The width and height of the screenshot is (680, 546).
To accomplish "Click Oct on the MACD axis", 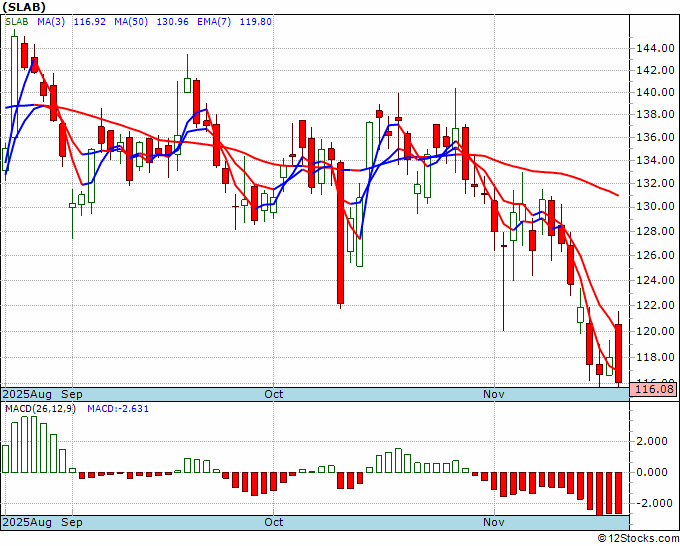I will point(274,522).
